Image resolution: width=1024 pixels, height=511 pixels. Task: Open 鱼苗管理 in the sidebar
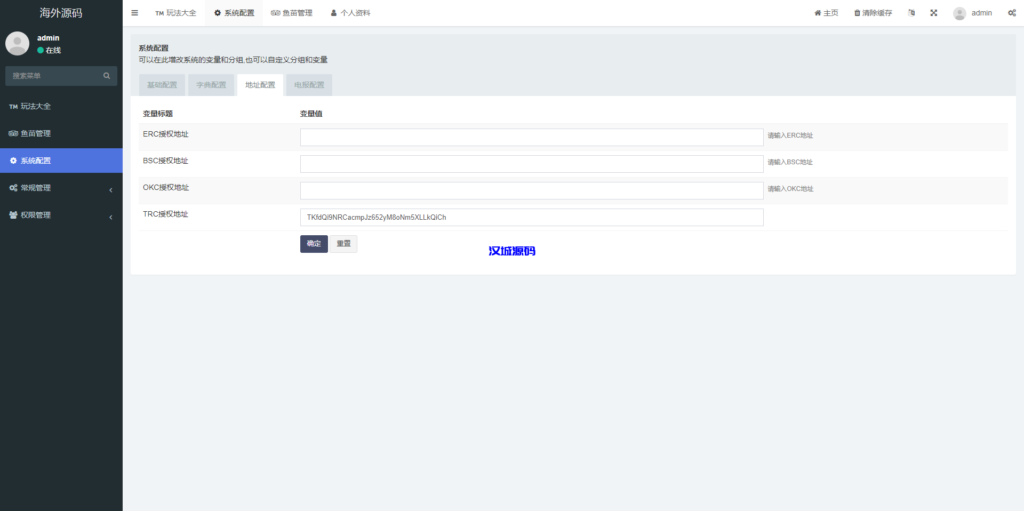[61, 133]
